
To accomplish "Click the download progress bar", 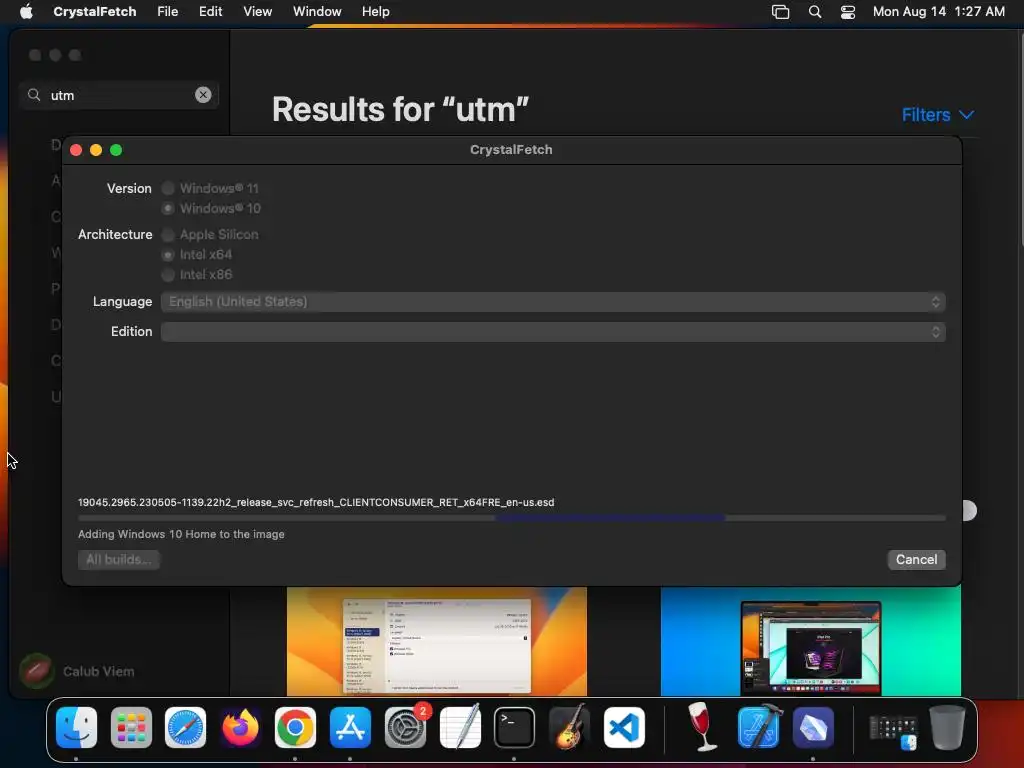I will click(x=511, y=518).
